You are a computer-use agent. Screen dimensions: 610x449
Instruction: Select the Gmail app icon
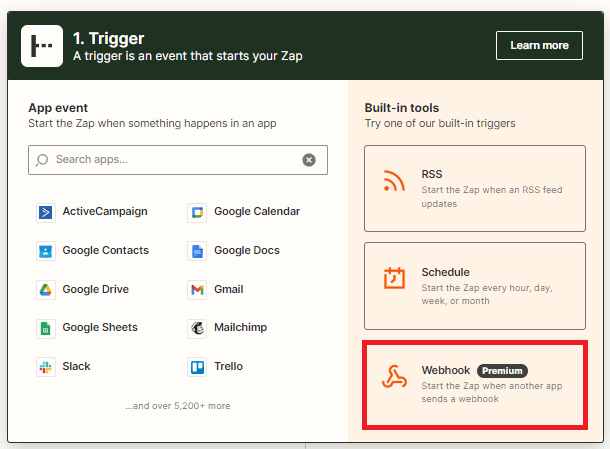point(197,290)
